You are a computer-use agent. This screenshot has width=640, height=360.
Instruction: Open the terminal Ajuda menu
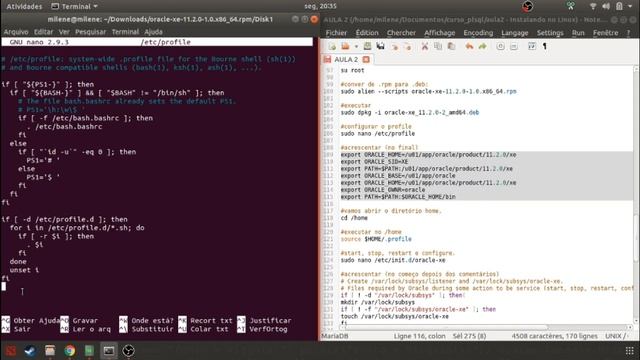point(153,31)
